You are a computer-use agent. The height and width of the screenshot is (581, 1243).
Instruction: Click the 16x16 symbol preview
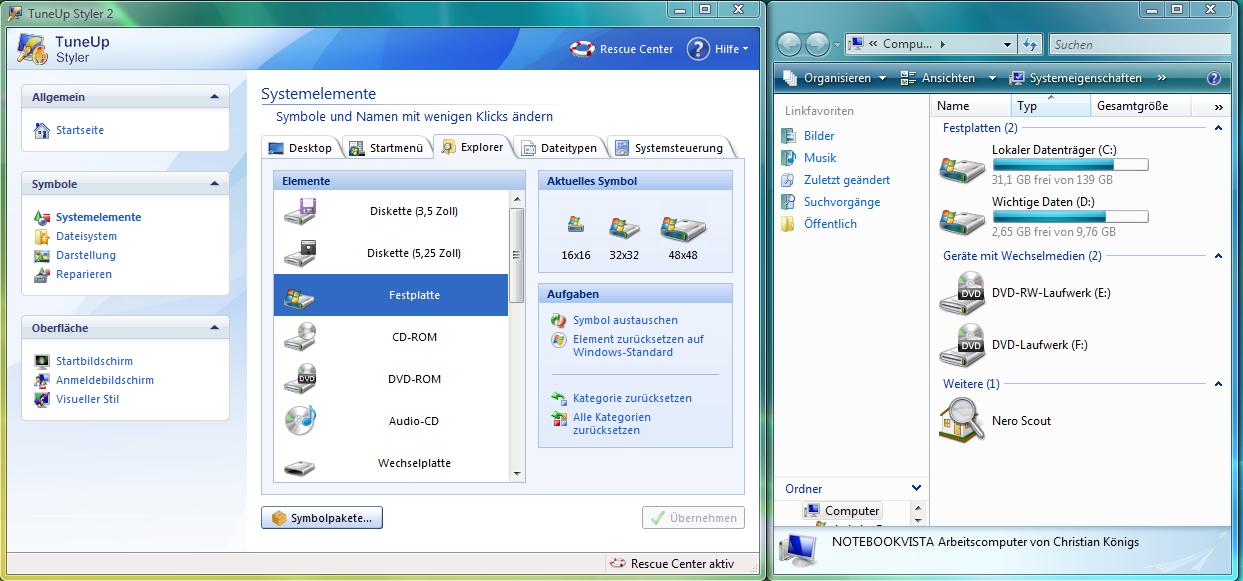pos(575,224)
